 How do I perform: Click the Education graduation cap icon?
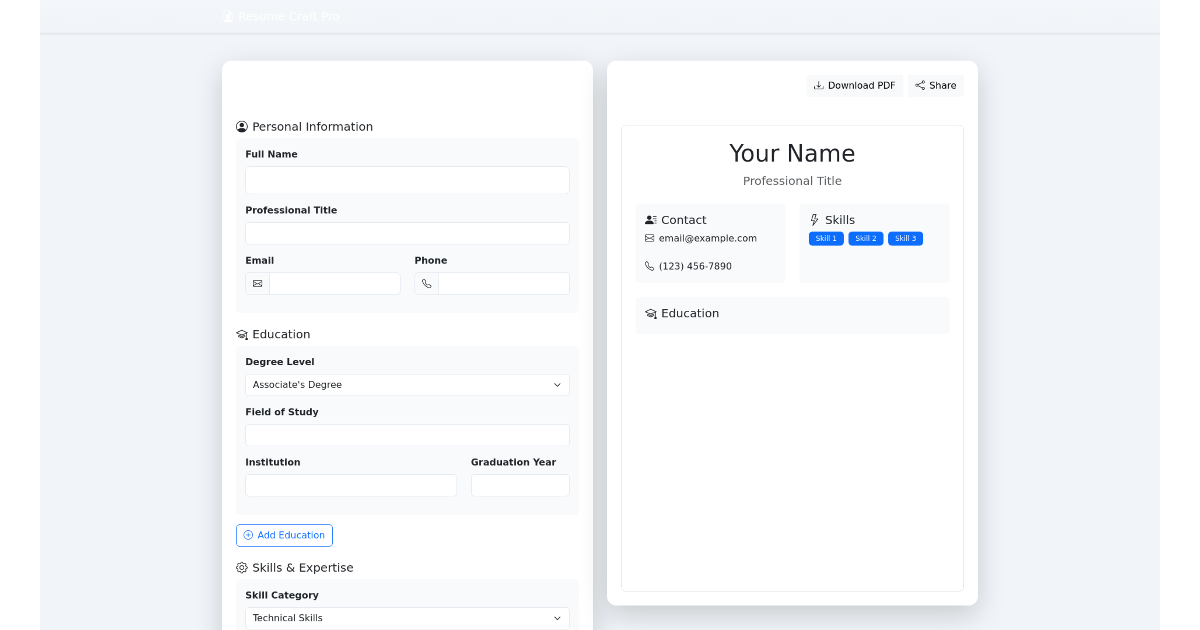[x=240, y=334]
